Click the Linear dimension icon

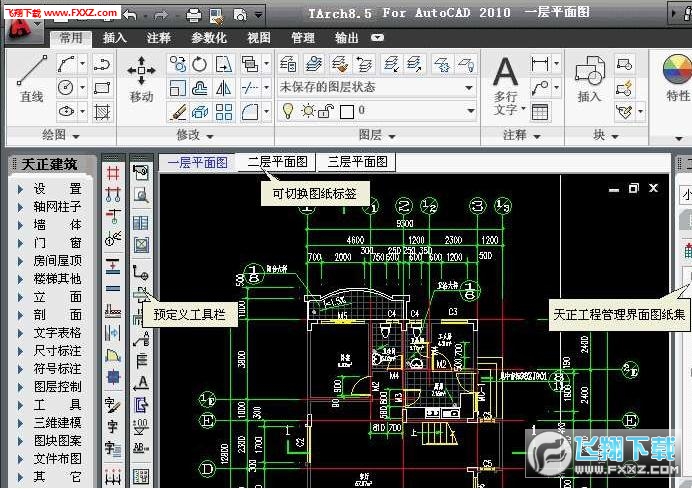pyautogui.click(x=540, y=64)
